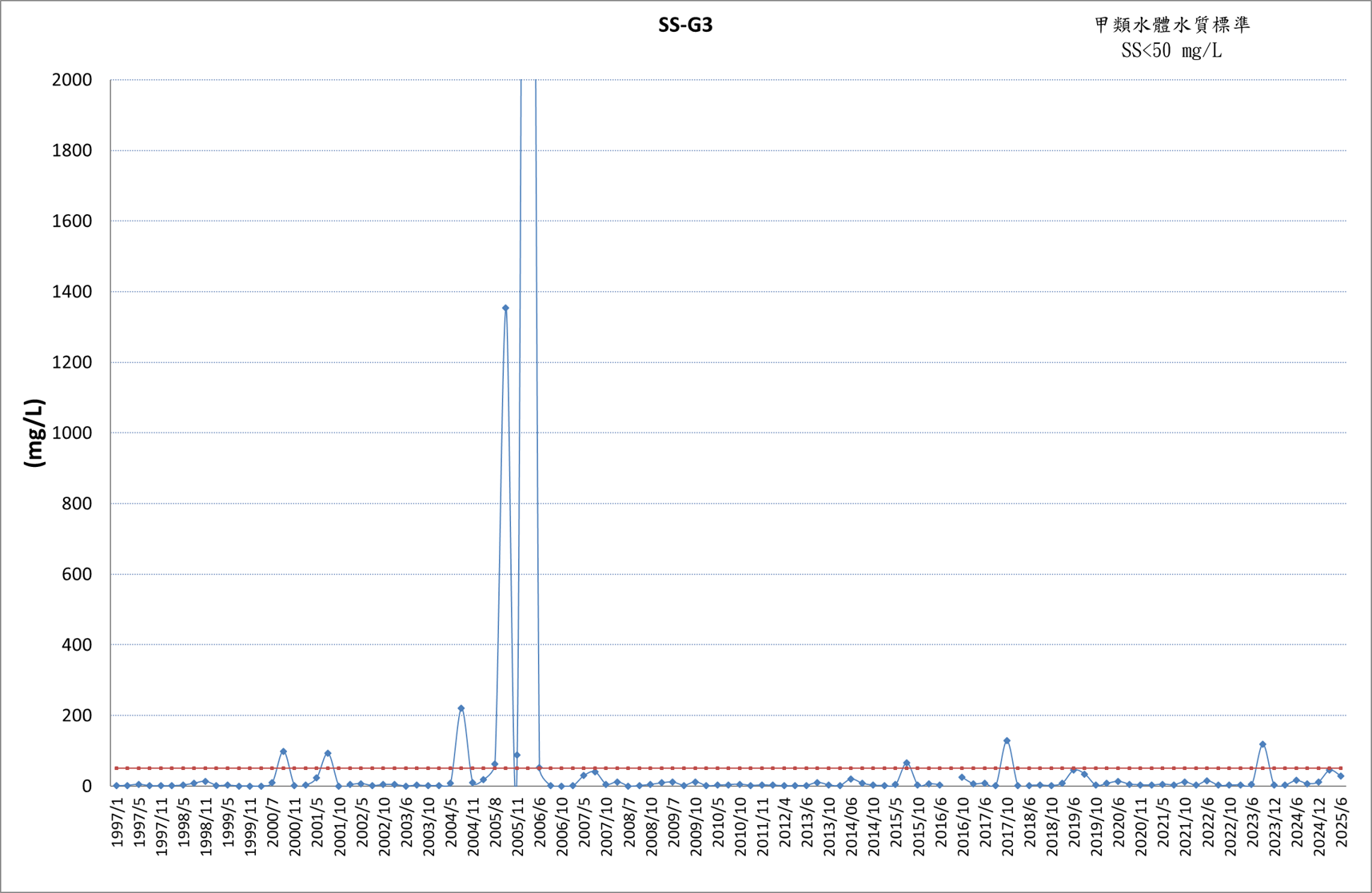This screenshot has width=1372, height=893.
Task: Click the 2000/7 x-axis date label
Action: pyautogui.click(x=273, y=821)
